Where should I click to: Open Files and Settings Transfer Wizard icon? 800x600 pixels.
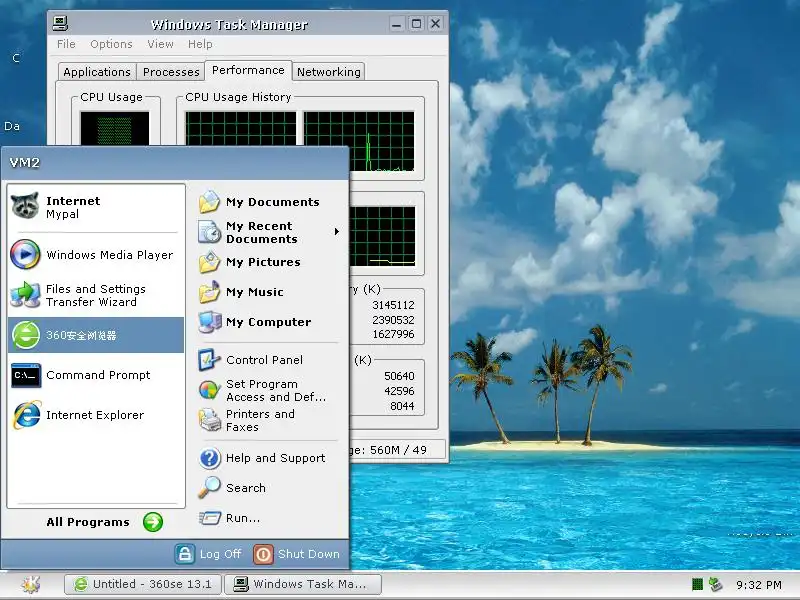[x=25, y=294]
